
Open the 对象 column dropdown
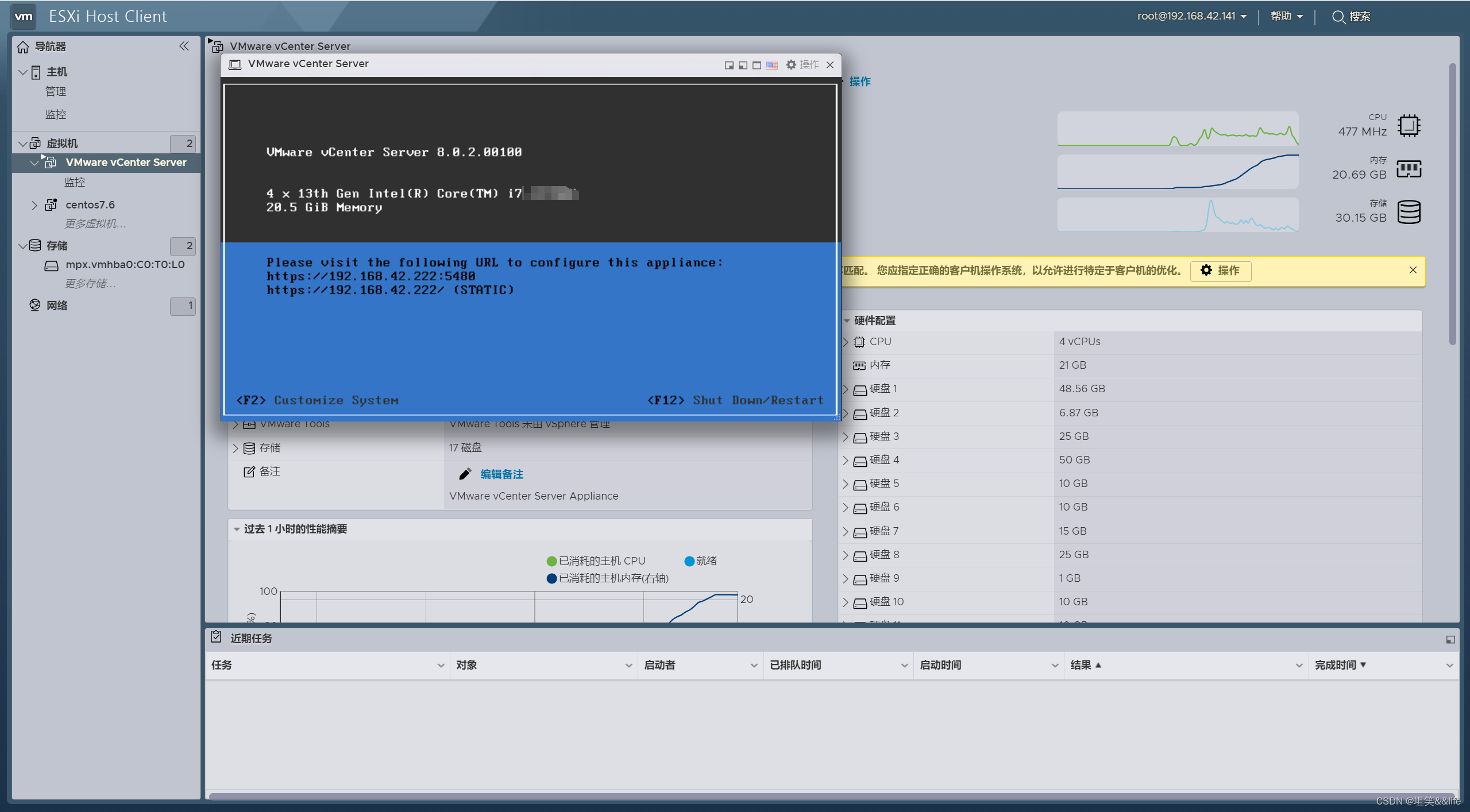pos(628,665)
